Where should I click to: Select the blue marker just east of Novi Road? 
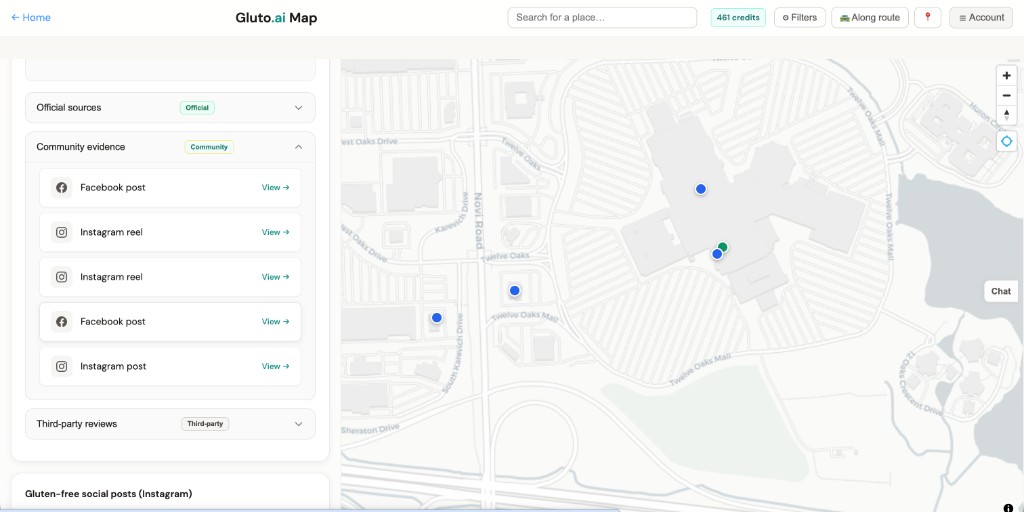[x=515, y=291]
